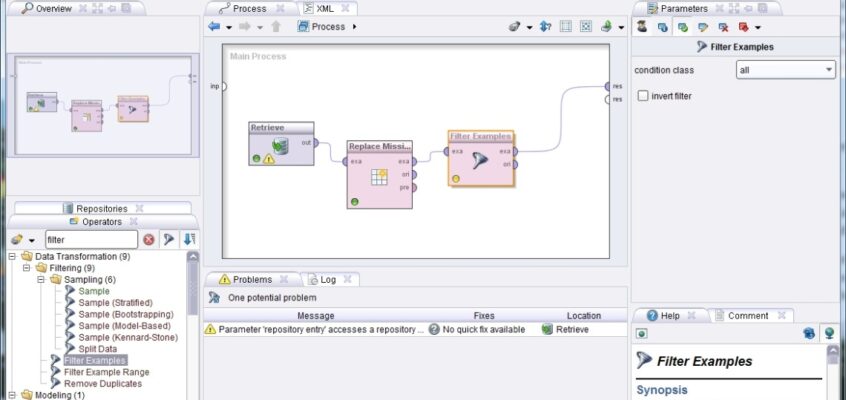Click the execution order arrows icon
This screenshot has width=846, height=400.
[545, 26]
